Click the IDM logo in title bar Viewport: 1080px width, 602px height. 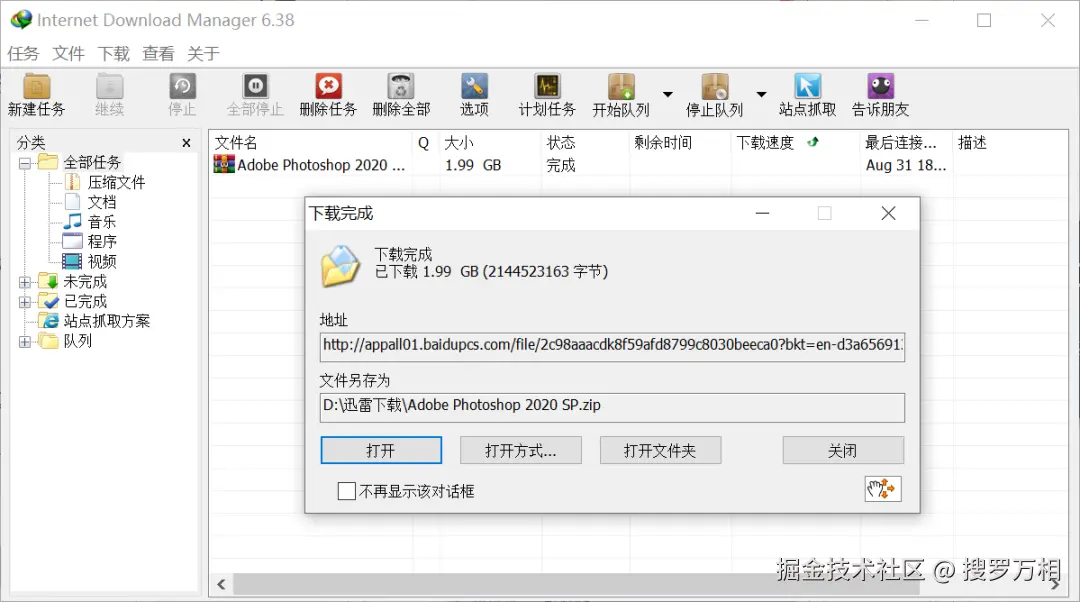(21, 19)
